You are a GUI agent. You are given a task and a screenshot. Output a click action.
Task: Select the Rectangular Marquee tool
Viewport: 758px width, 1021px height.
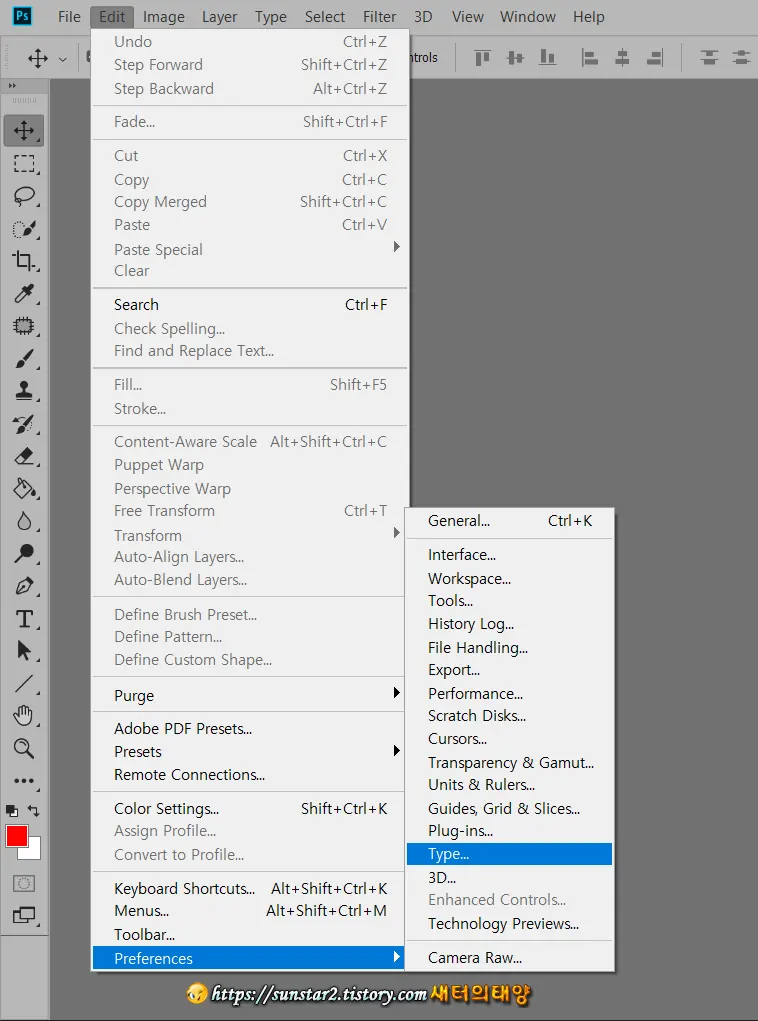[x=24, y=163]
